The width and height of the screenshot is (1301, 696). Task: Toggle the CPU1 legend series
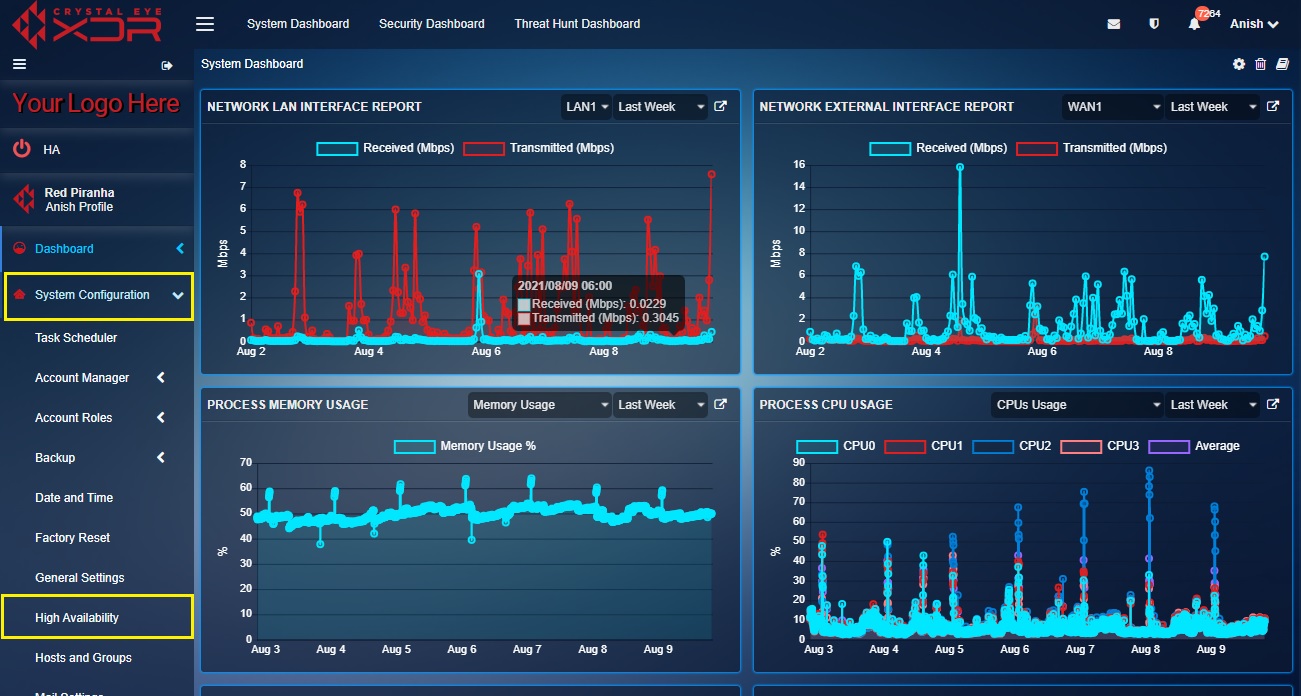click(923, 446)
